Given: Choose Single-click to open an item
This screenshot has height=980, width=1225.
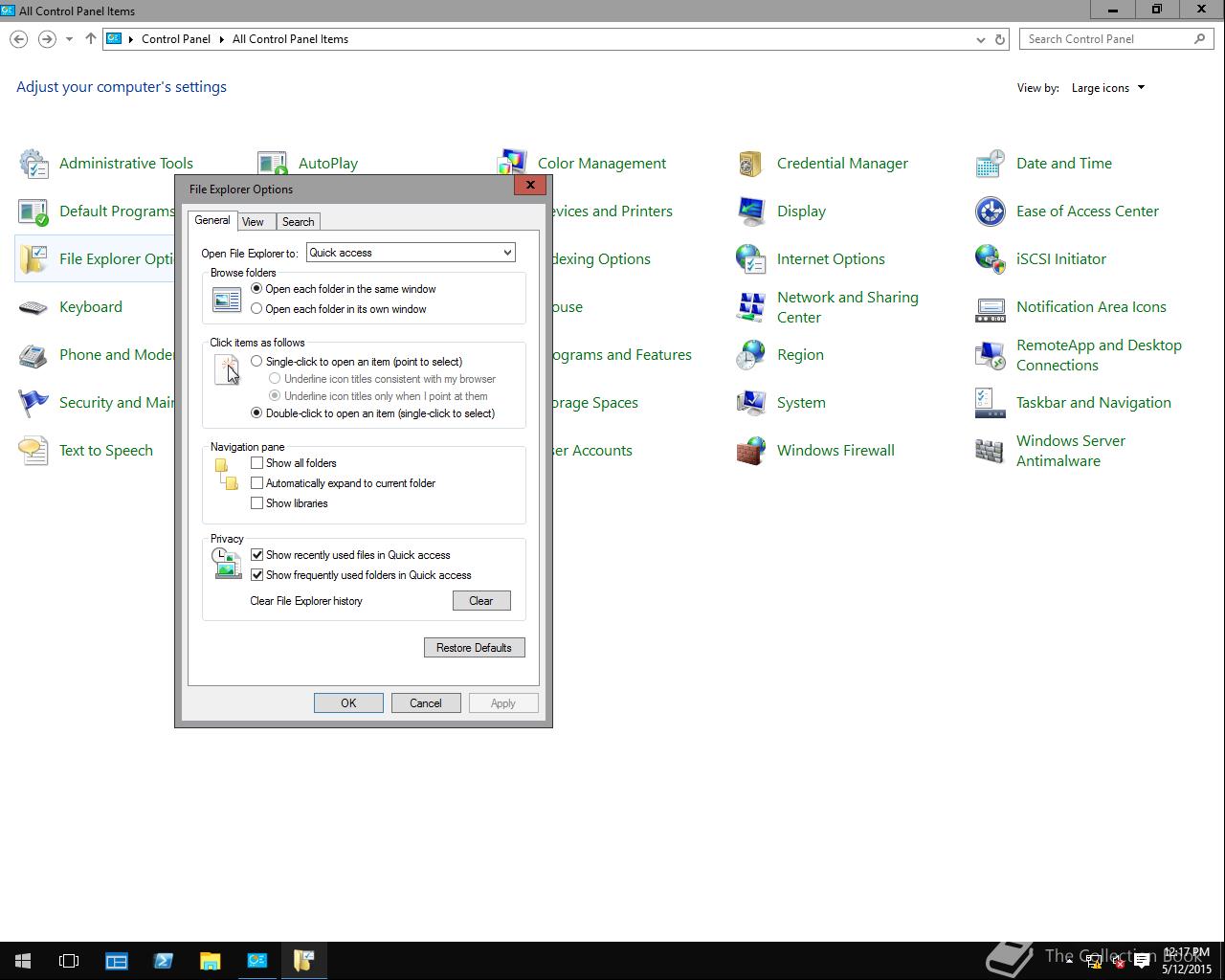Looking at the screenshot, I should click(256, 362).
